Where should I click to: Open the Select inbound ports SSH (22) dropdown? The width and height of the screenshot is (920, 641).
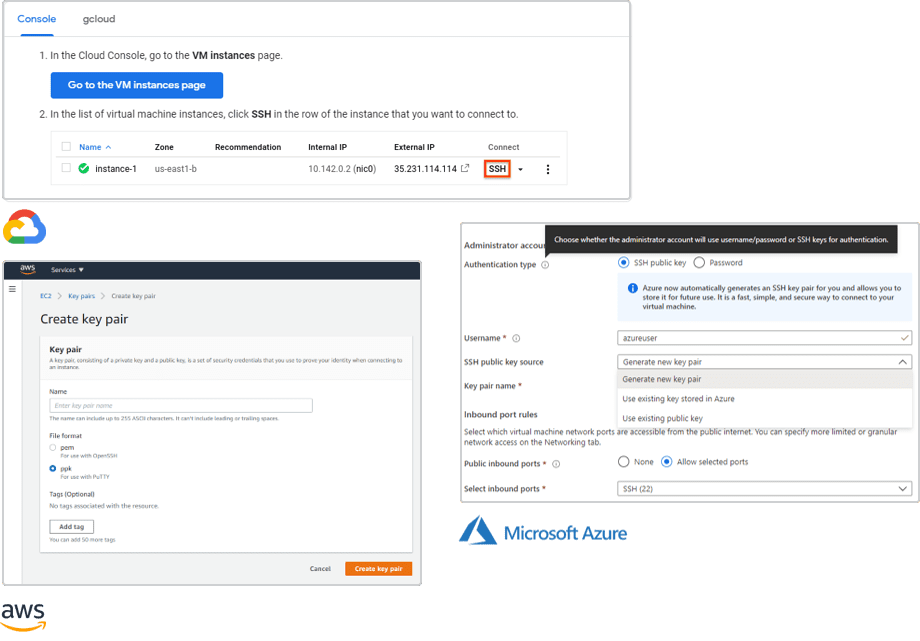(765, 488)
